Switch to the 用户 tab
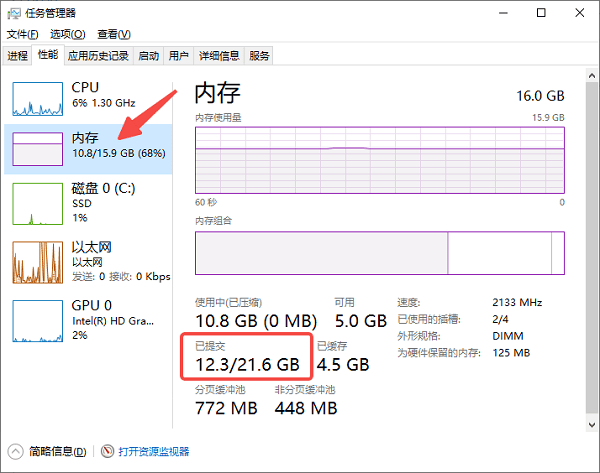 (x=179, y=55)
